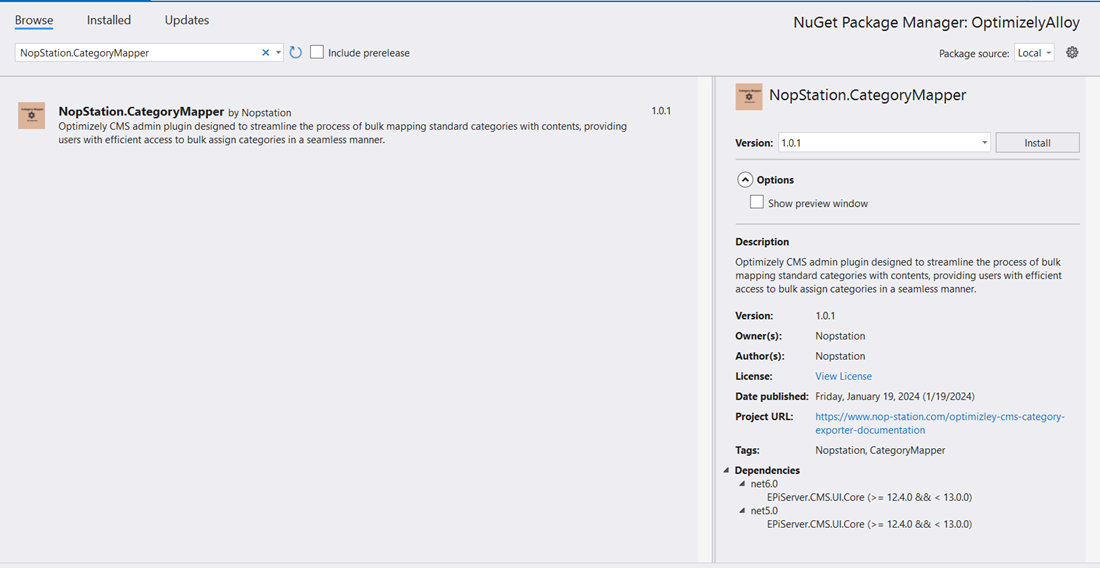Enable Include prerelease checkbox

317,53
